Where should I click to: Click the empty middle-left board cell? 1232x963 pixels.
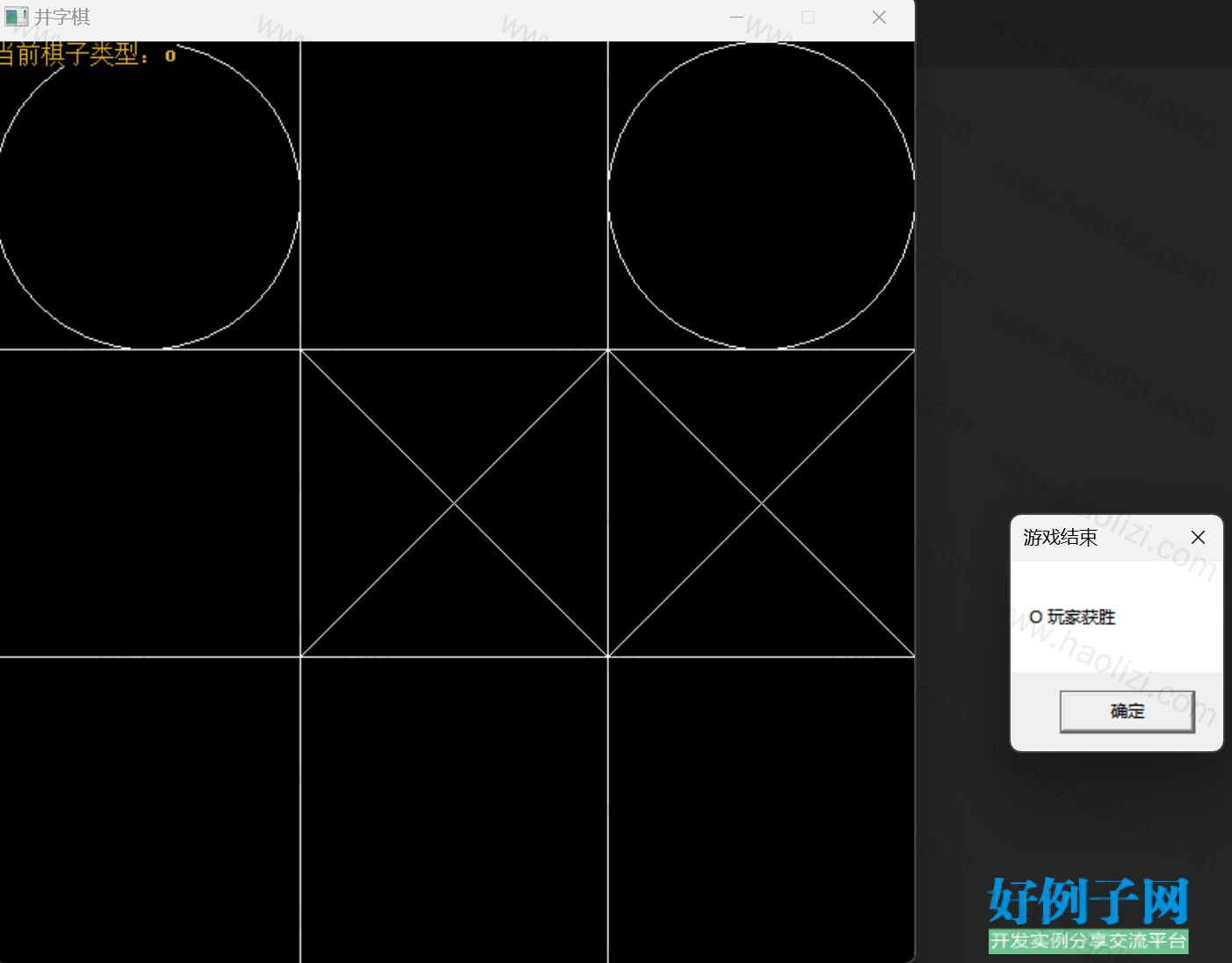[149, 503]
